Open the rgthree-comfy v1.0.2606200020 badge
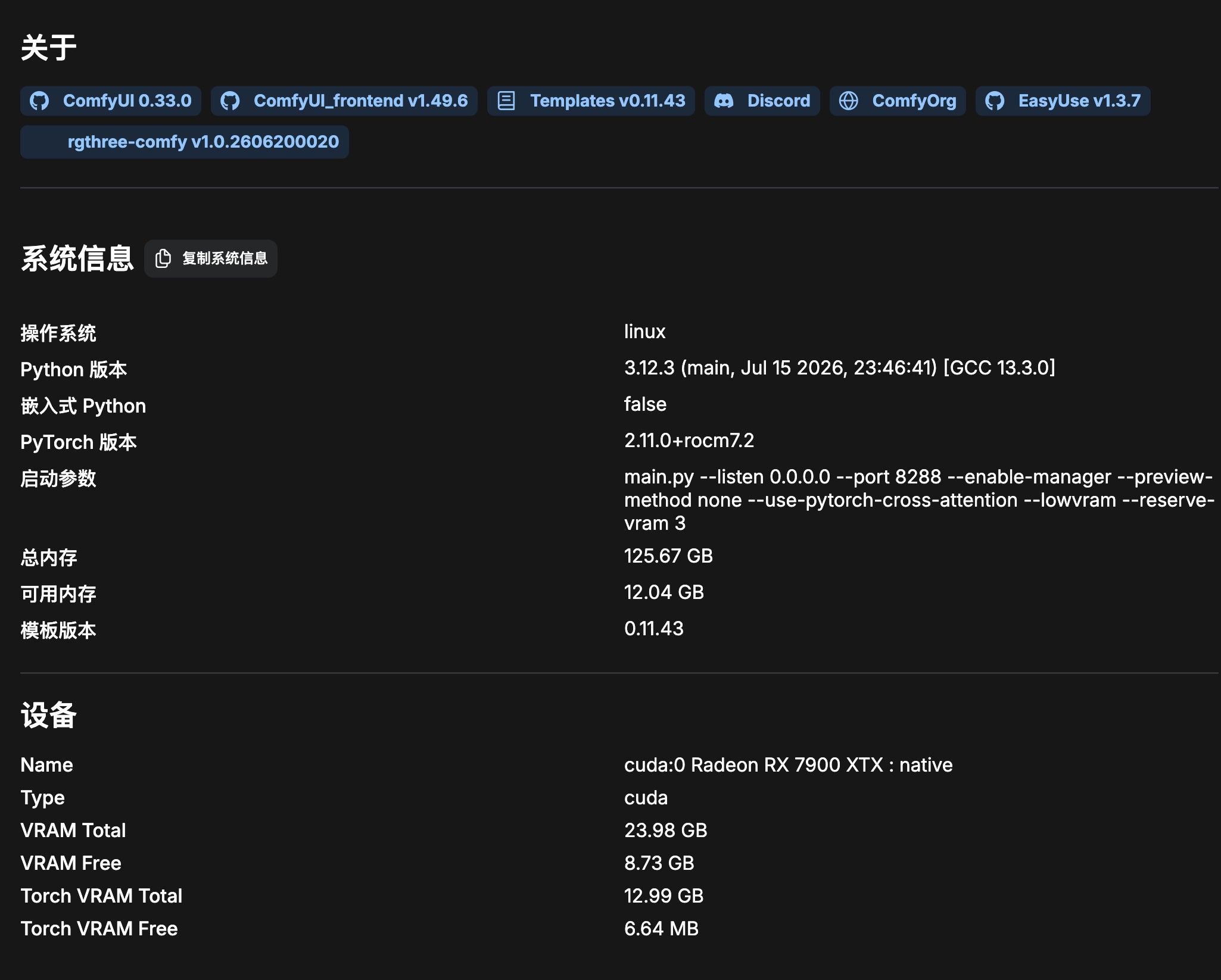The width and height of the screenshot is (1221, 980). (x=185, y=142)
